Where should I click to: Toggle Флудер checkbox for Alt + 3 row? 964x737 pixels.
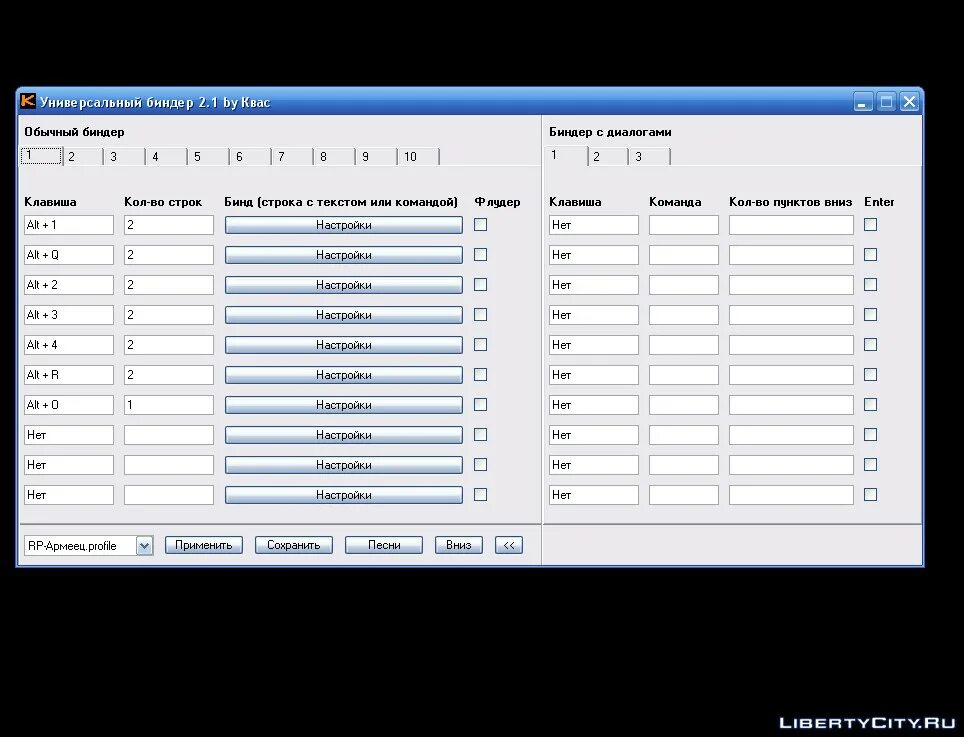point(480,315)
